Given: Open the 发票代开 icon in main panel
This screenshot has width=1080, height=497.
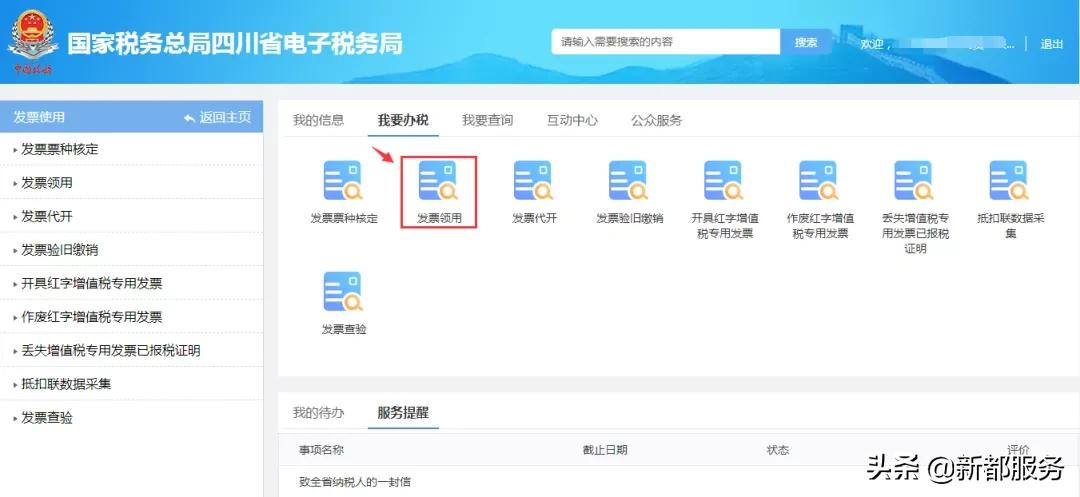Looking at the screenshot, I should (533, 181).
